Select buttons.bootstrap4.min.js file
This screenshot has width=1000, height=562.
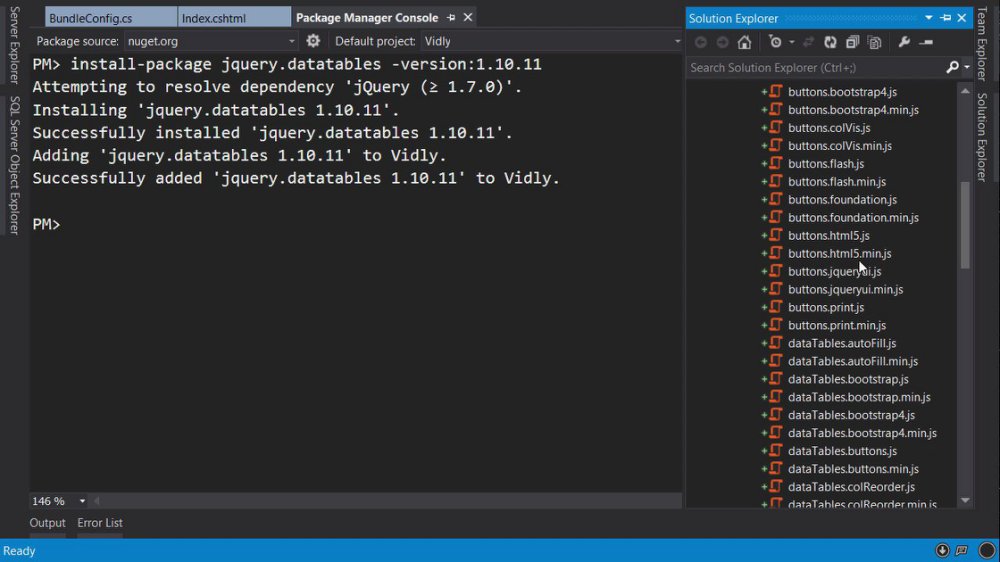[x=853, y=110]
